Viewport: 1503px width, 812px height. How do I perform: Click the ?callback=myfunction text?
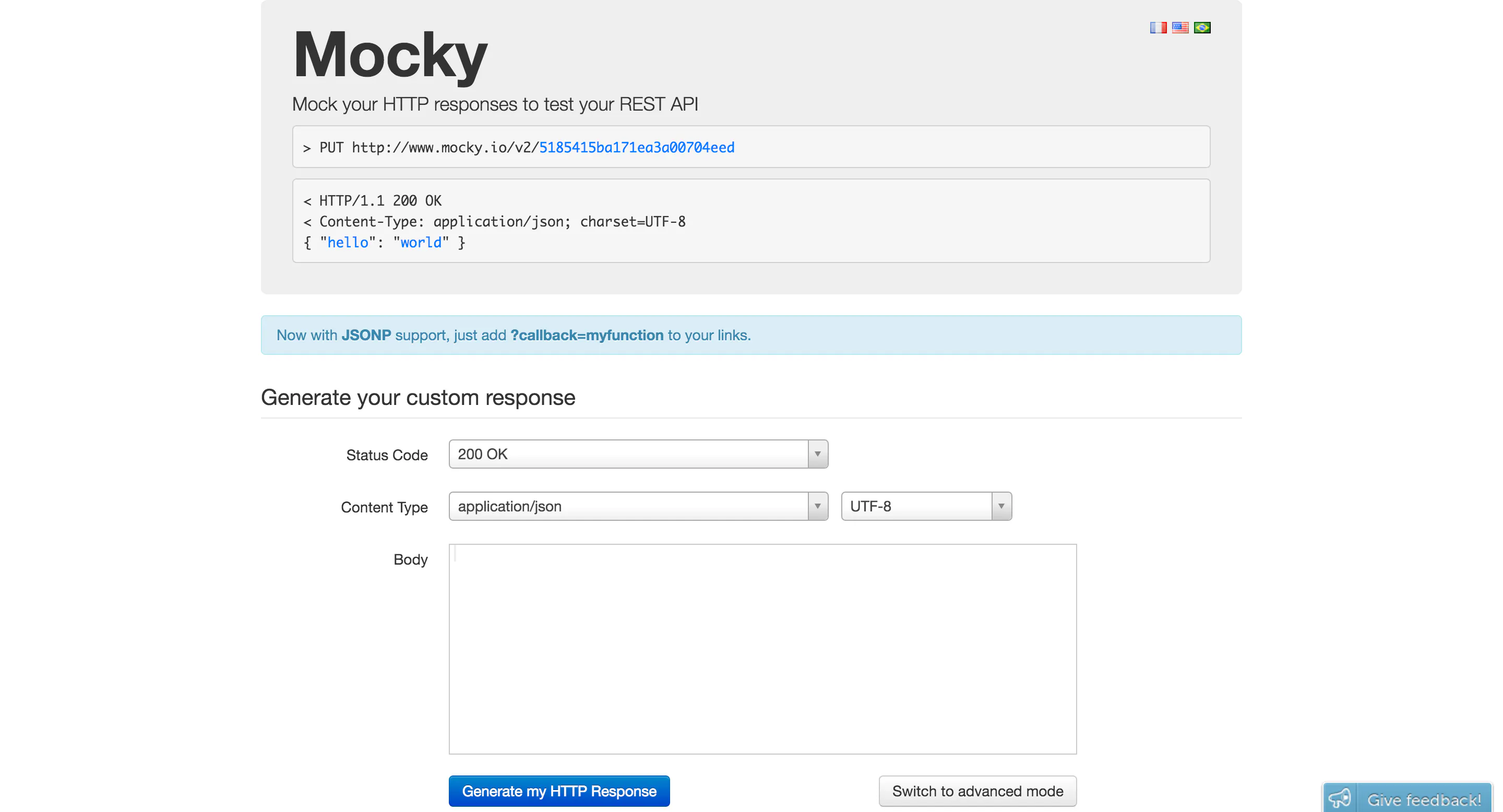pos(587,335)
